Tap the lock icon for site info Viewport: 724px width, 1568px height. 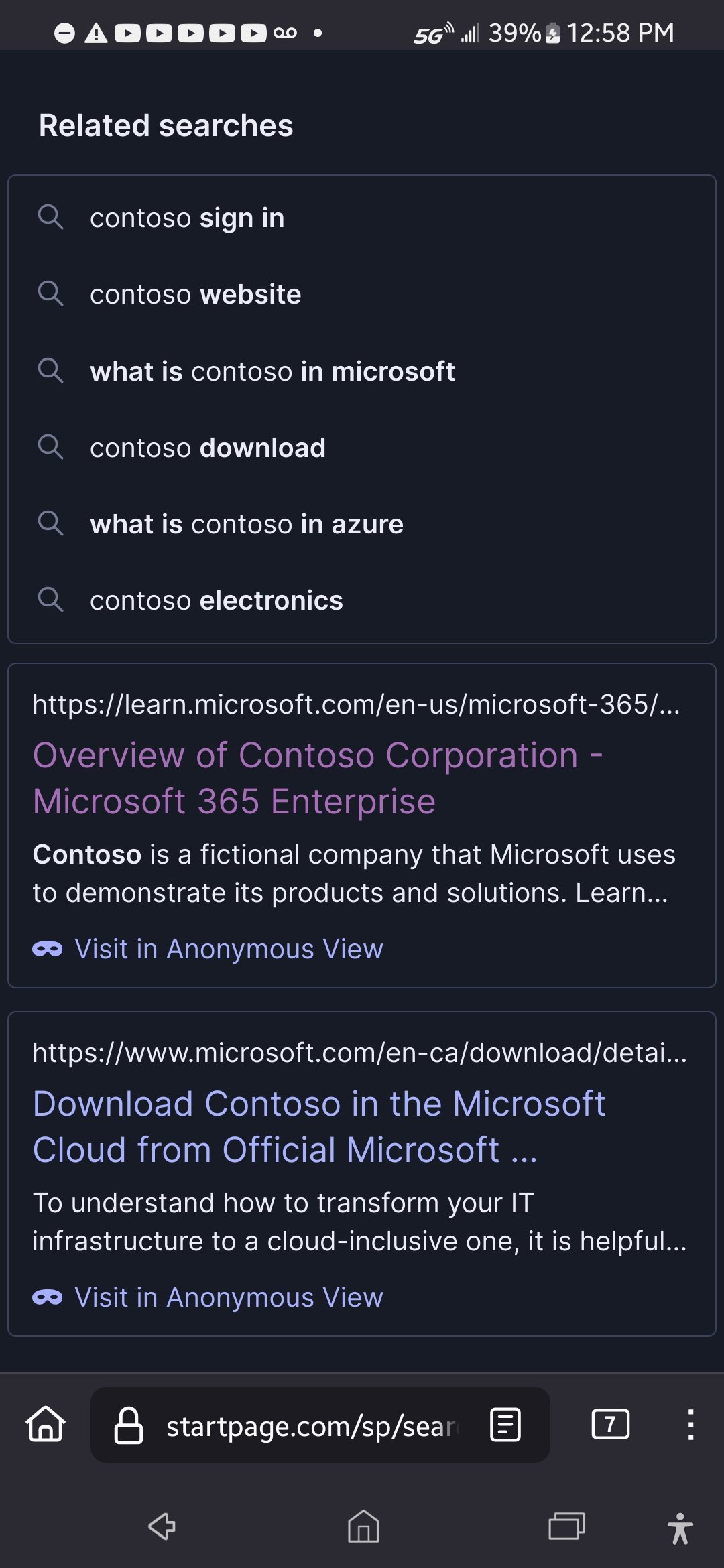129,1425
